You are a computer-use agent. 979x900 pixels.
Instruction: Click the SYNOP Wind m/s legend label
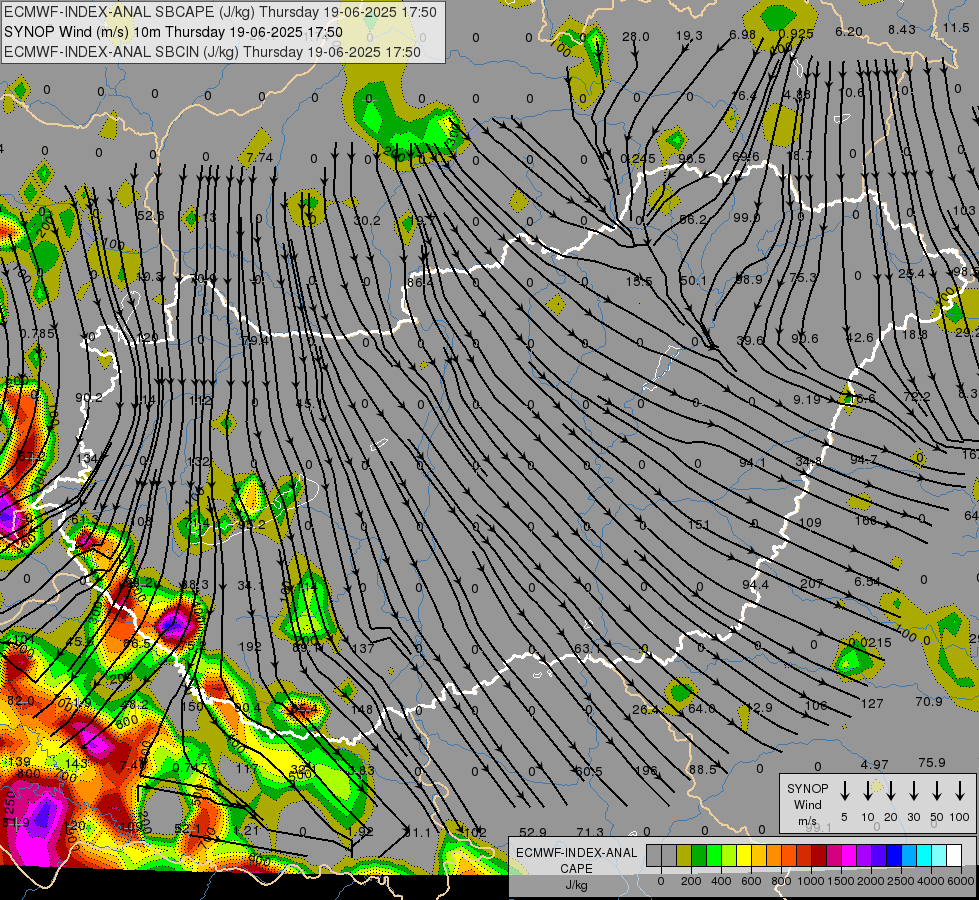pos(807,804)
